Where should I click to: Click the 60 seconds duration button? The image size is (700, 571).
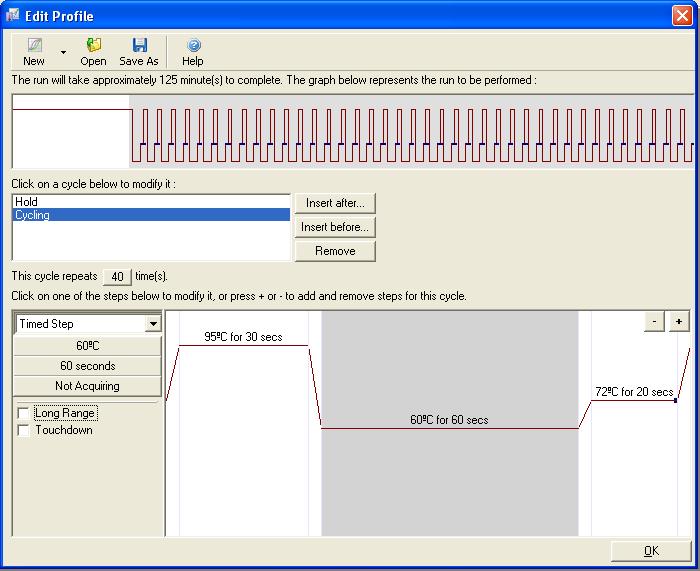[x=88, y=366]
